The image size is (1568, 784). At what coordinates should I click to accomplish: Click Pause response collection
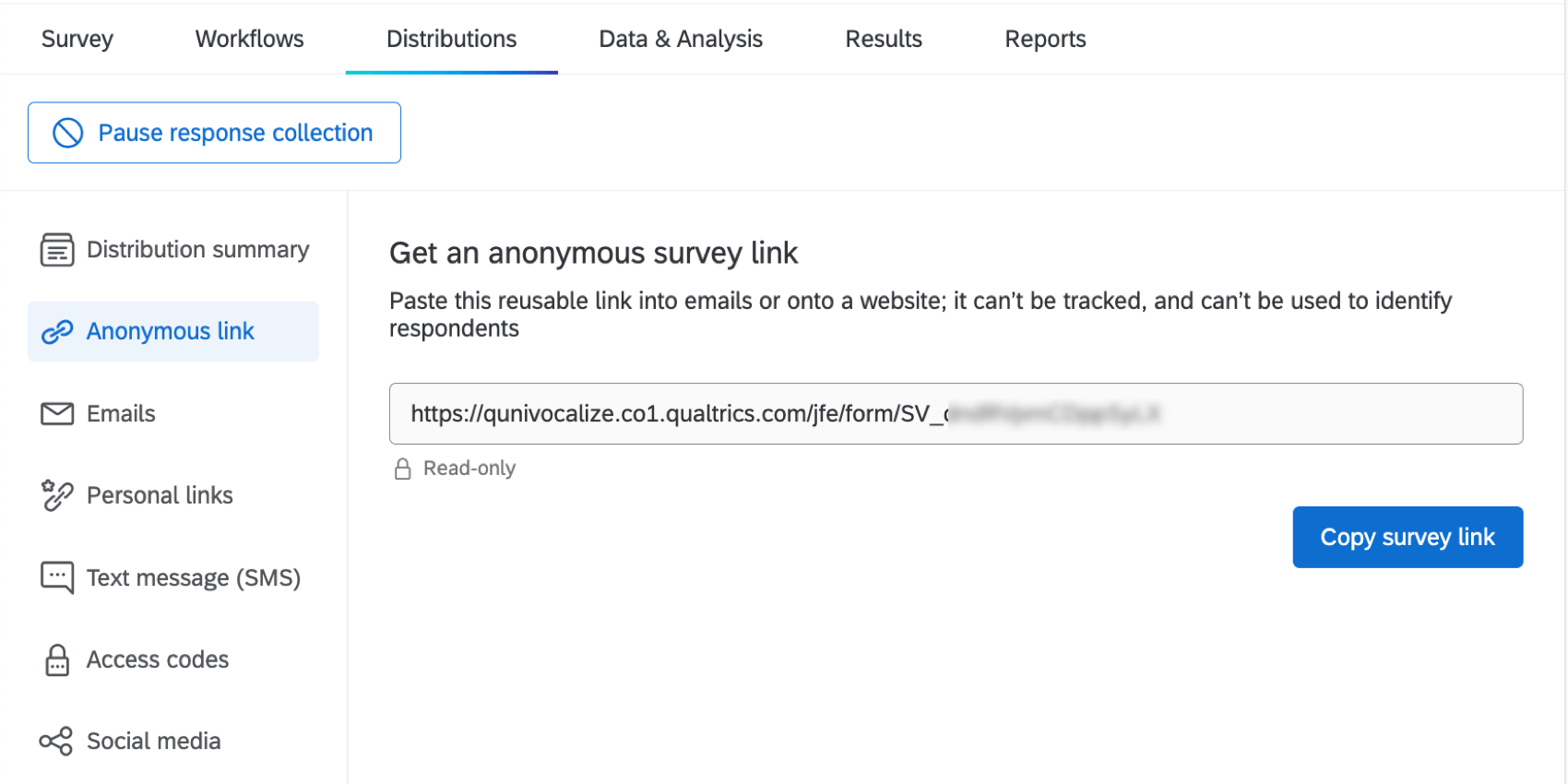[x=214, y=133]
